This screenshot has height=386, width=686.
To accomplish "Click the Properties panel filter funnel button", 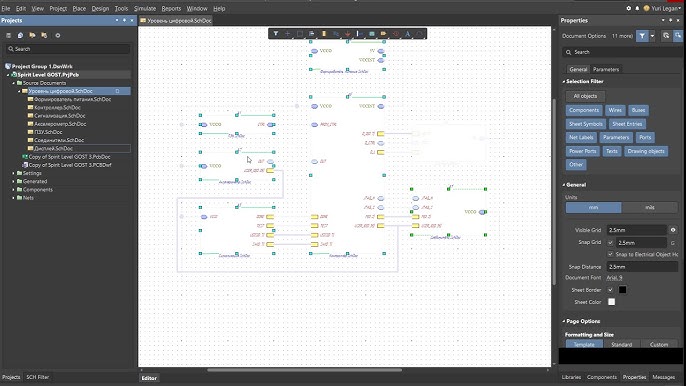I will [642, 36].
